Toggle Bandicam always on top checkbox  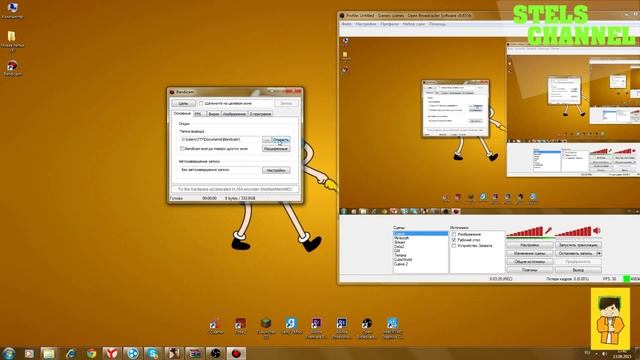point(182,149)
